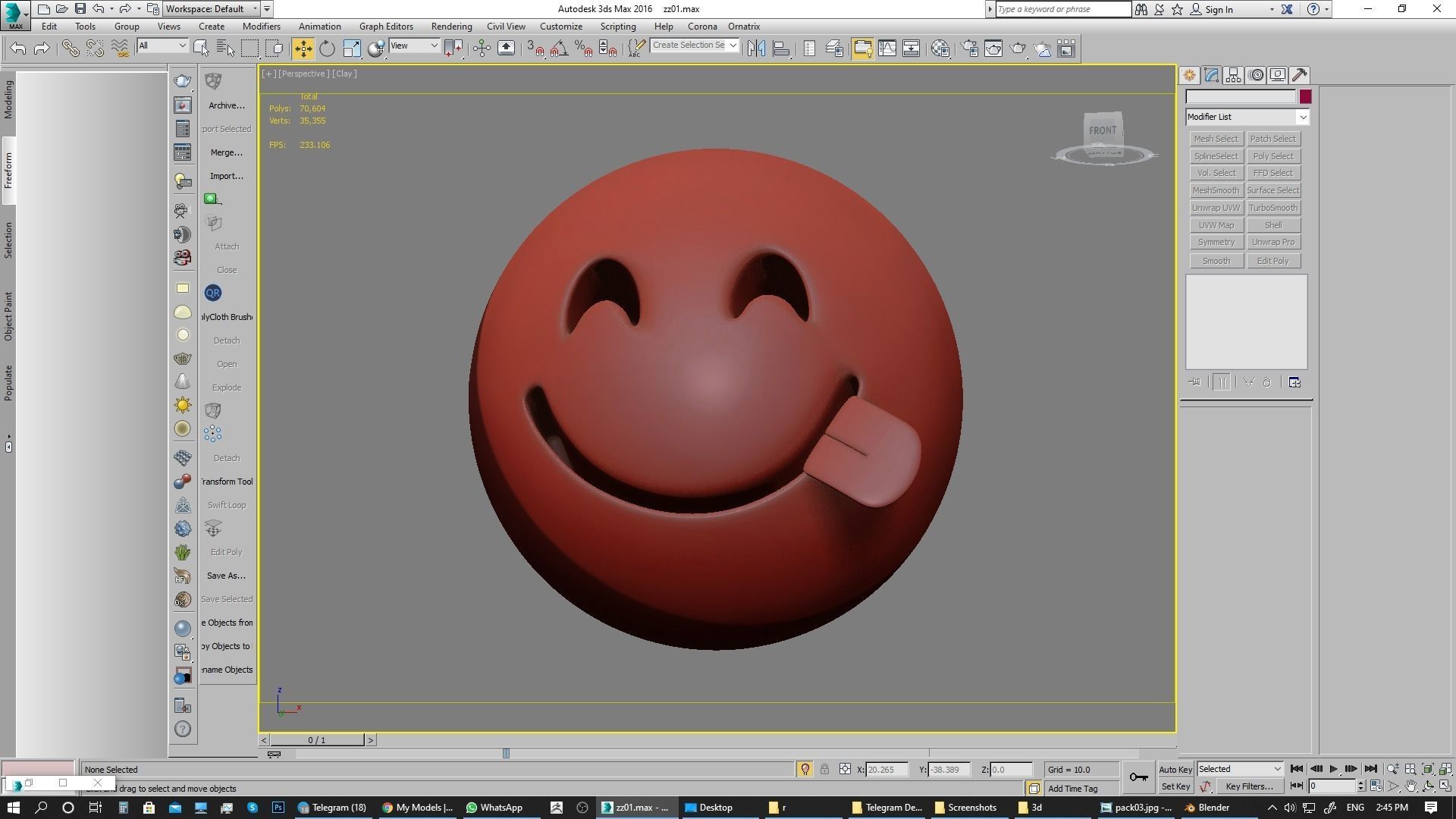Image resolution: width=1456 pixels, height=819 pixels.
Task: Click the Edit Poly modifier button
Action: (x=1273, y=261)
